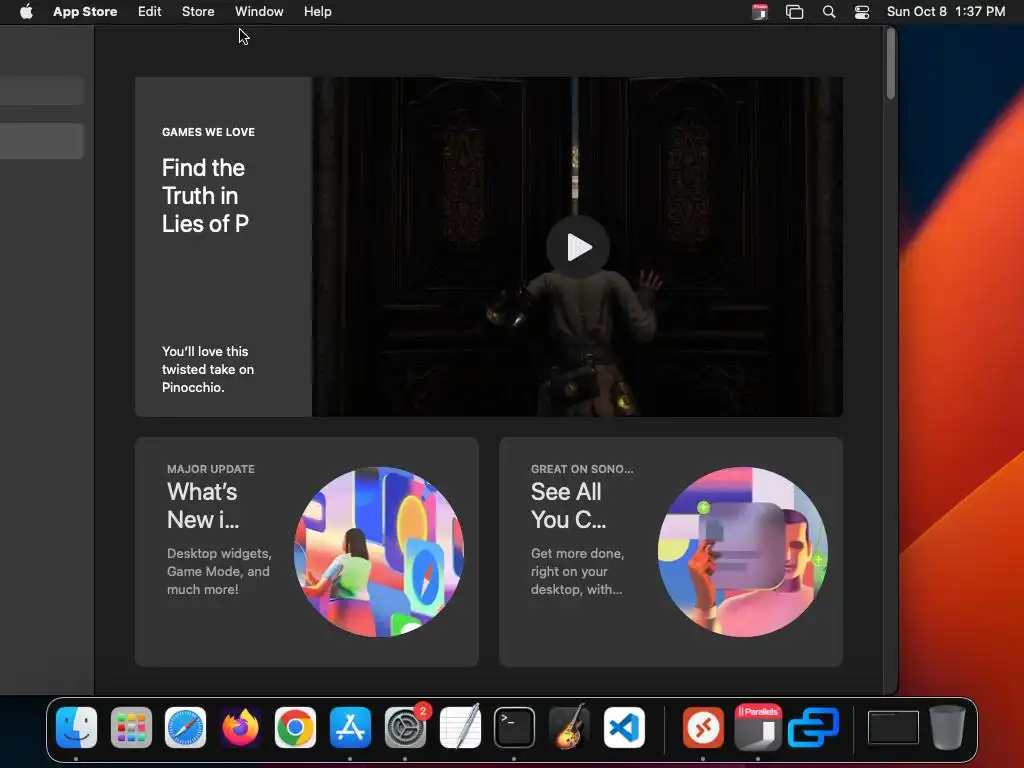Click the date and time in menu bar
Screen dimensions: 1024x768
946,12
